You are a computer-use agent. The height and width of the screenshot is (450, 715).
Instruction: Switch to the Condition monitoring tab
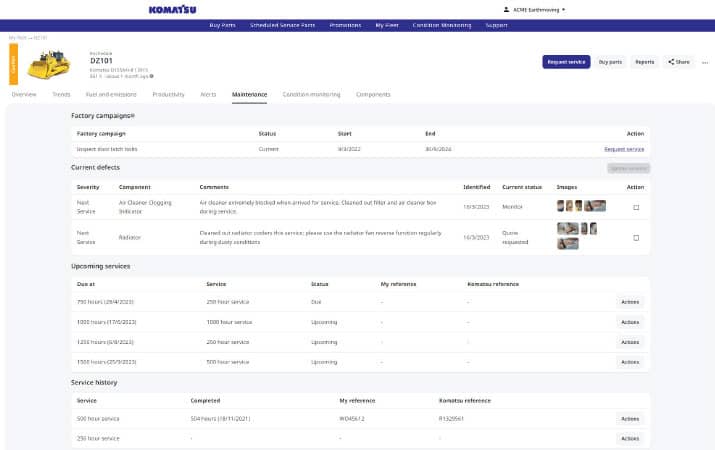point(311,95)
